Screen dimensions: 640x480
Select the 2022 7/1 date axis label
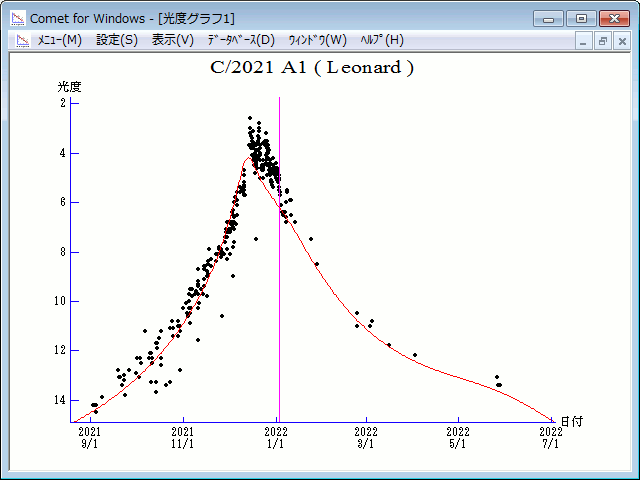click(550, 437)
